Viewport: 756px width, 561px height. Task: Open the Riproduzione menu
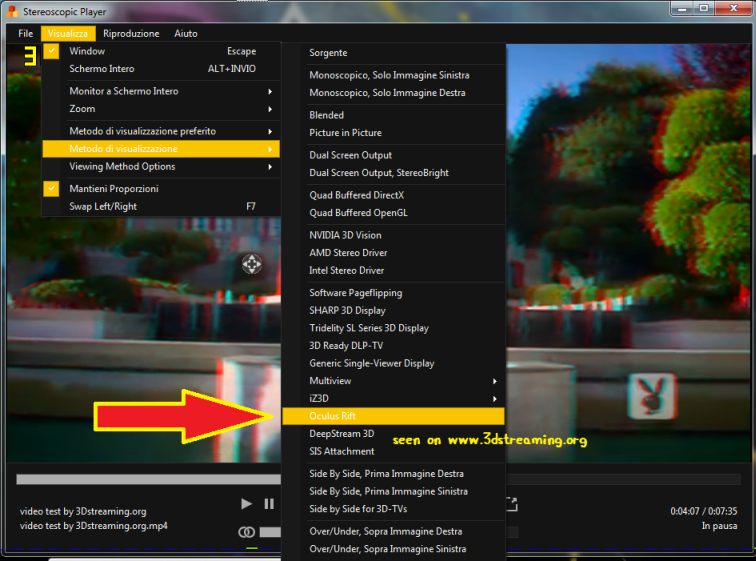131,33
